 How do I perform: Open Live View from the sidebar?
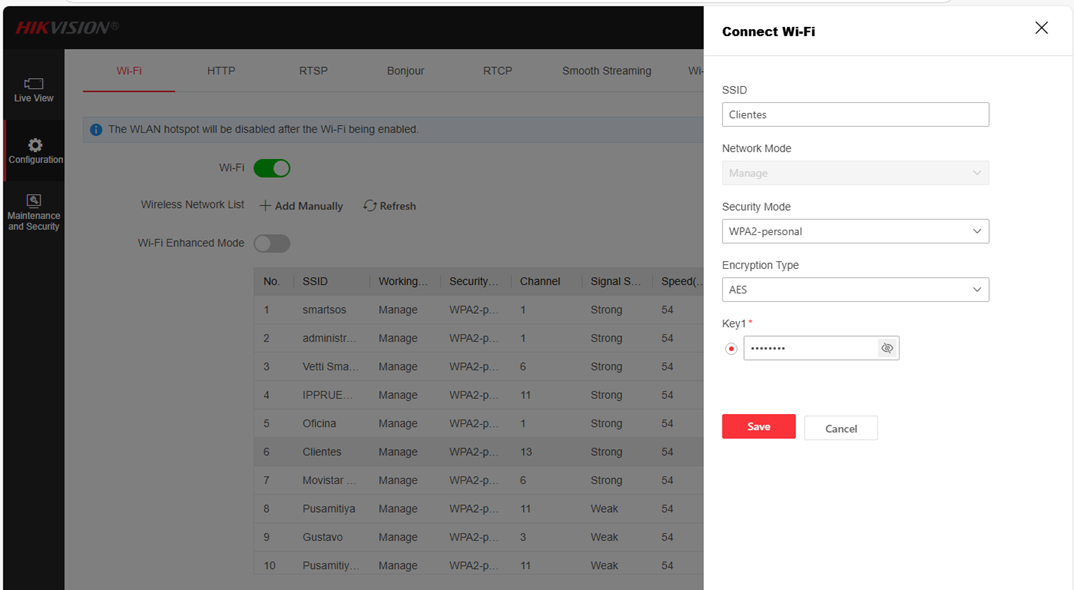pos(34,90)
